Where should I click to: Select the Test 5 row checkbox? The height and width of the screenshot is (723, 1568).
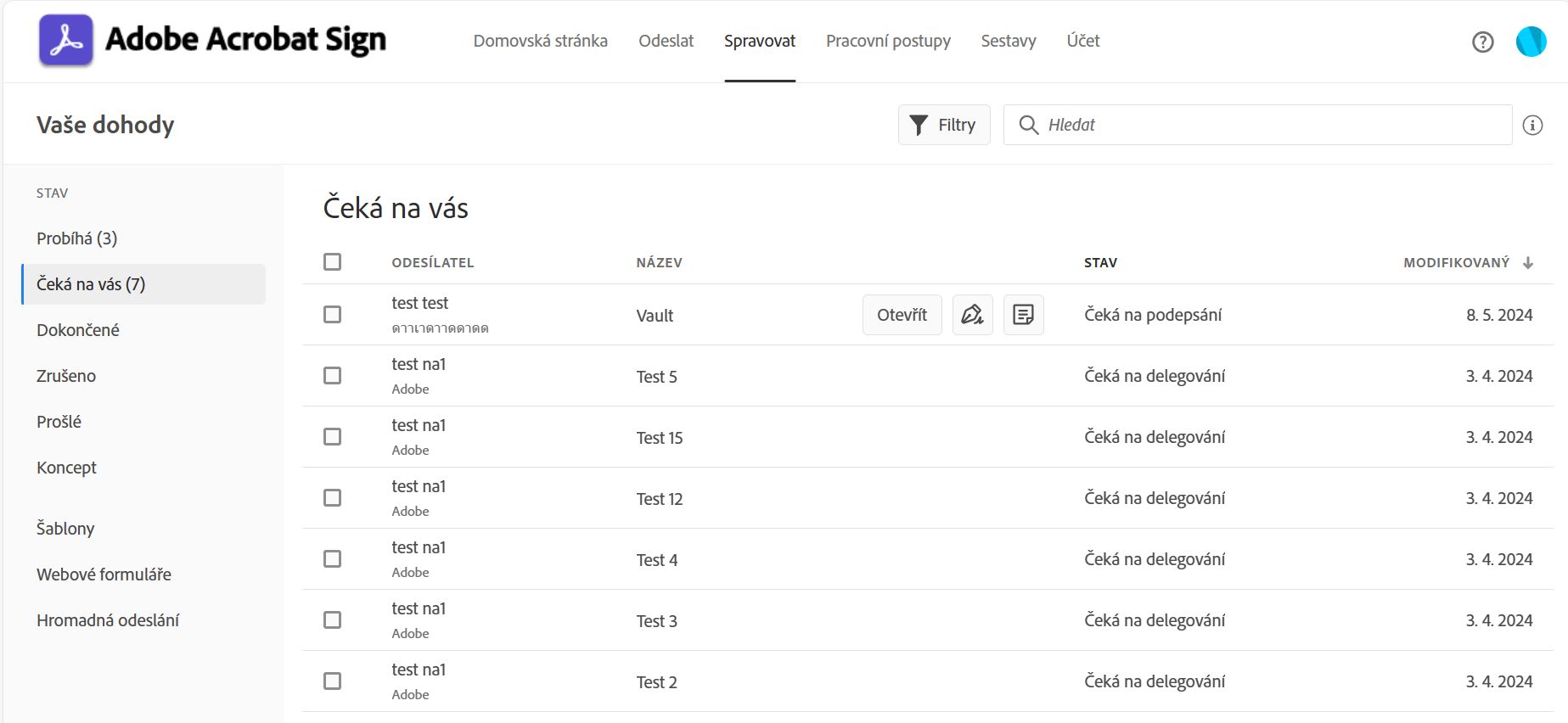pos(333,376)
